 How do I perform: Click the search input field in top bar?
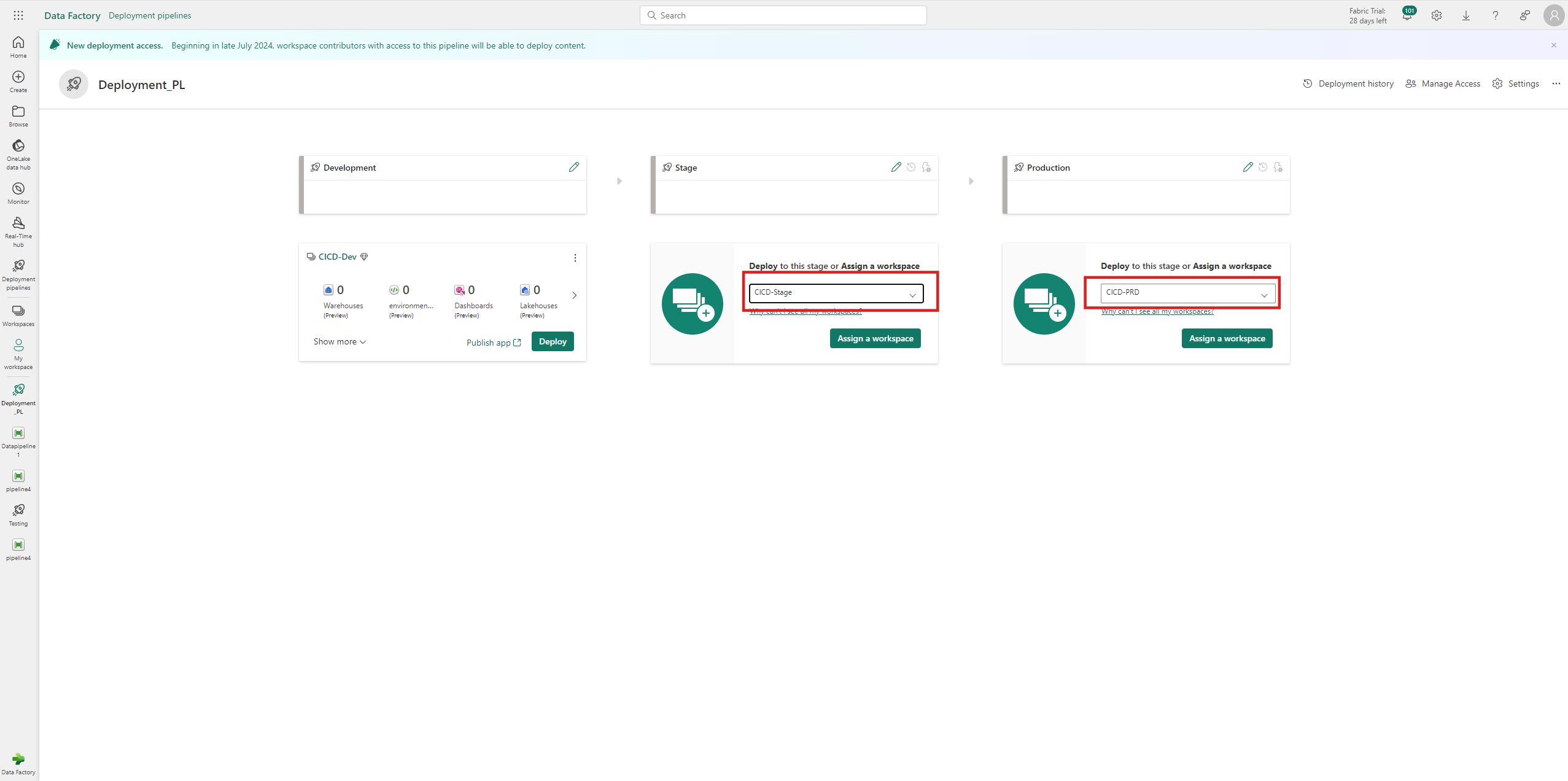coord(784,15)
